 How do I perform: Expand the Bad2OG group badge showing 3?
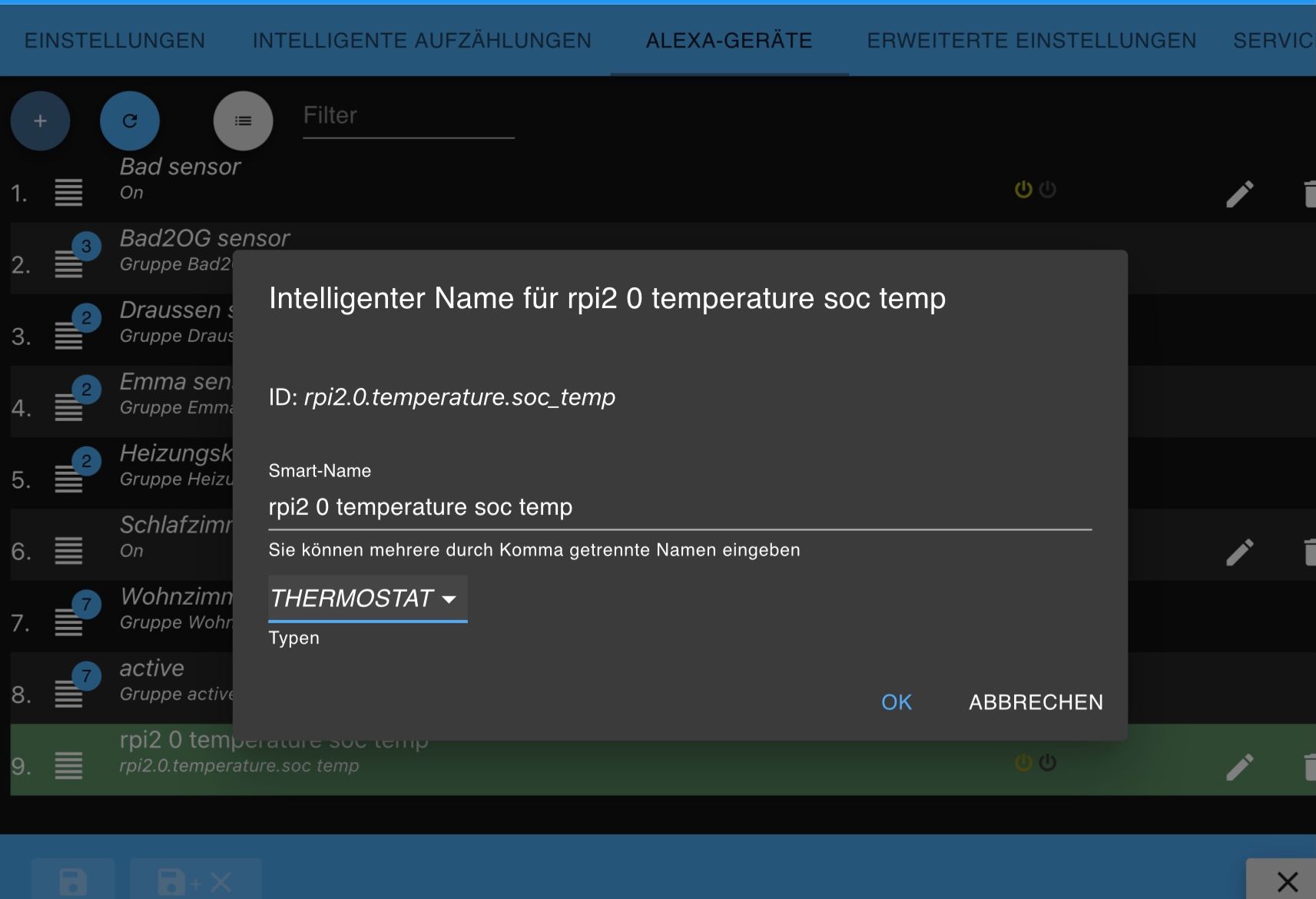86,247
